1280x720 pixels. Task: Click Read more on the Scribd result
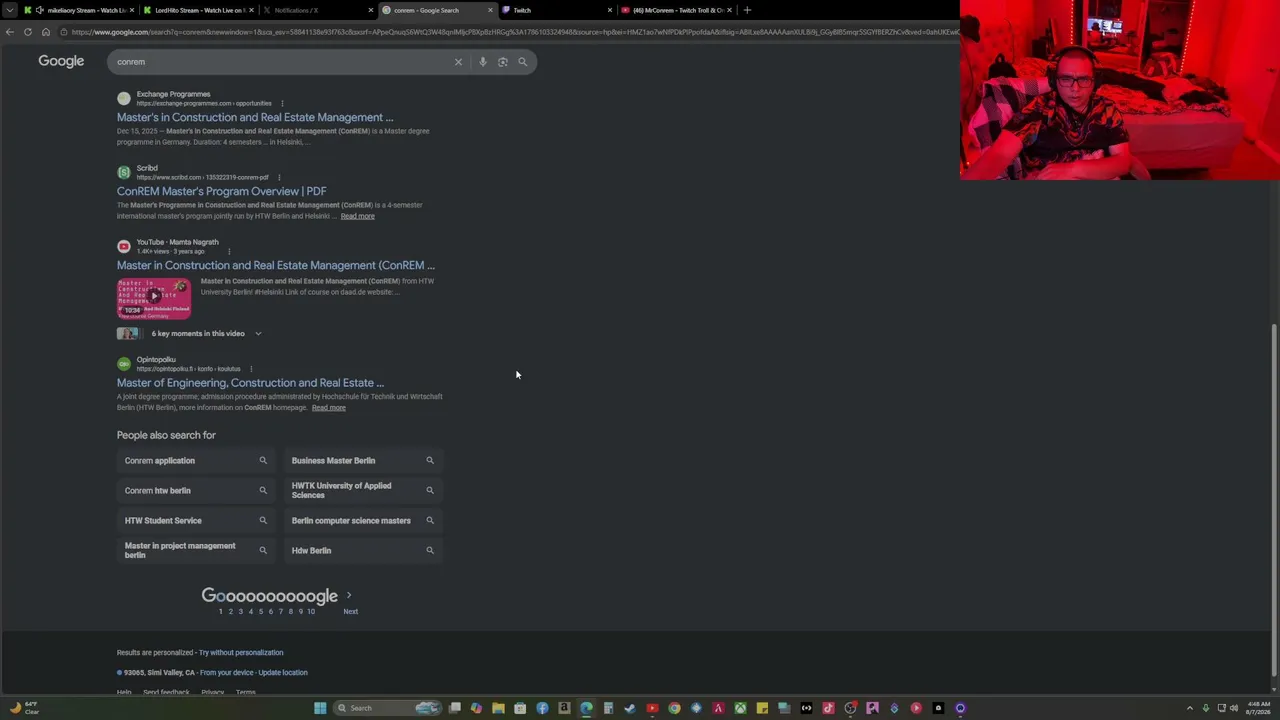pyautogui.click(x=357, y=216)
